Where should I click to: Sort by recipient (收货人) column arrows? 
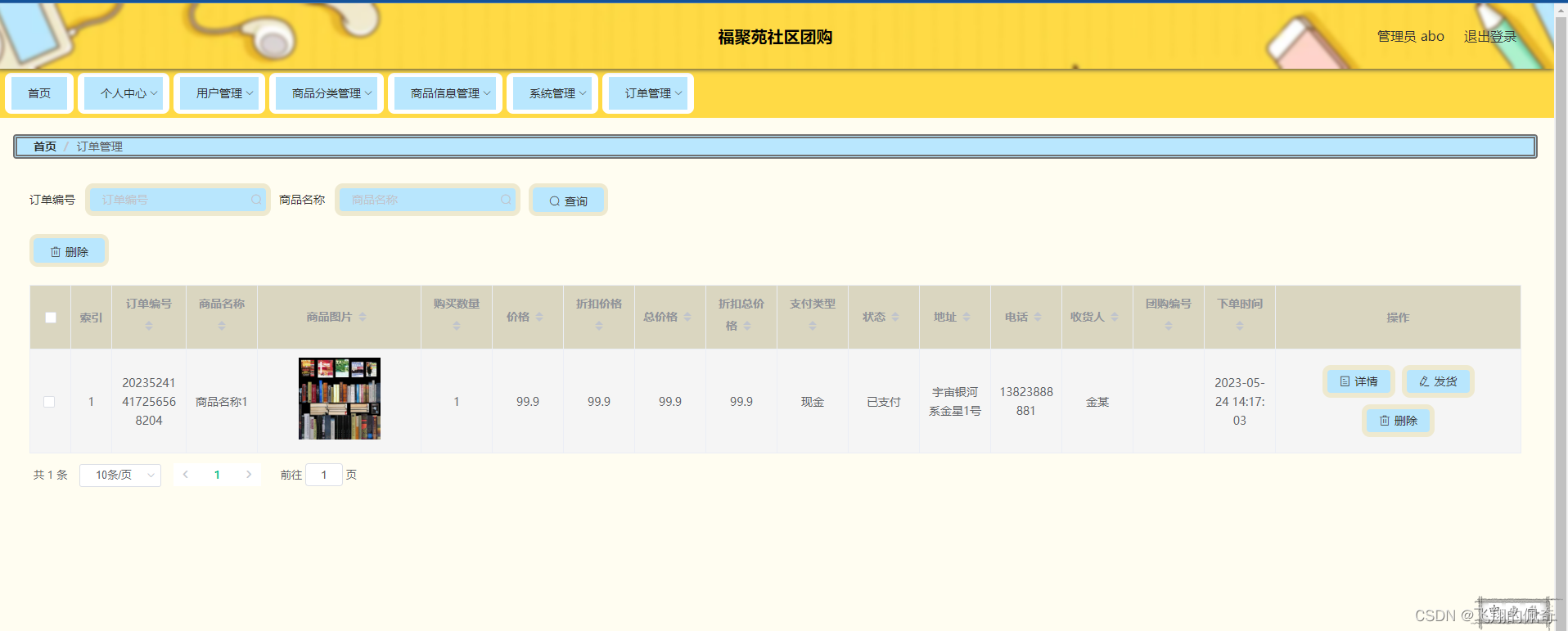tap(1115, 317)
